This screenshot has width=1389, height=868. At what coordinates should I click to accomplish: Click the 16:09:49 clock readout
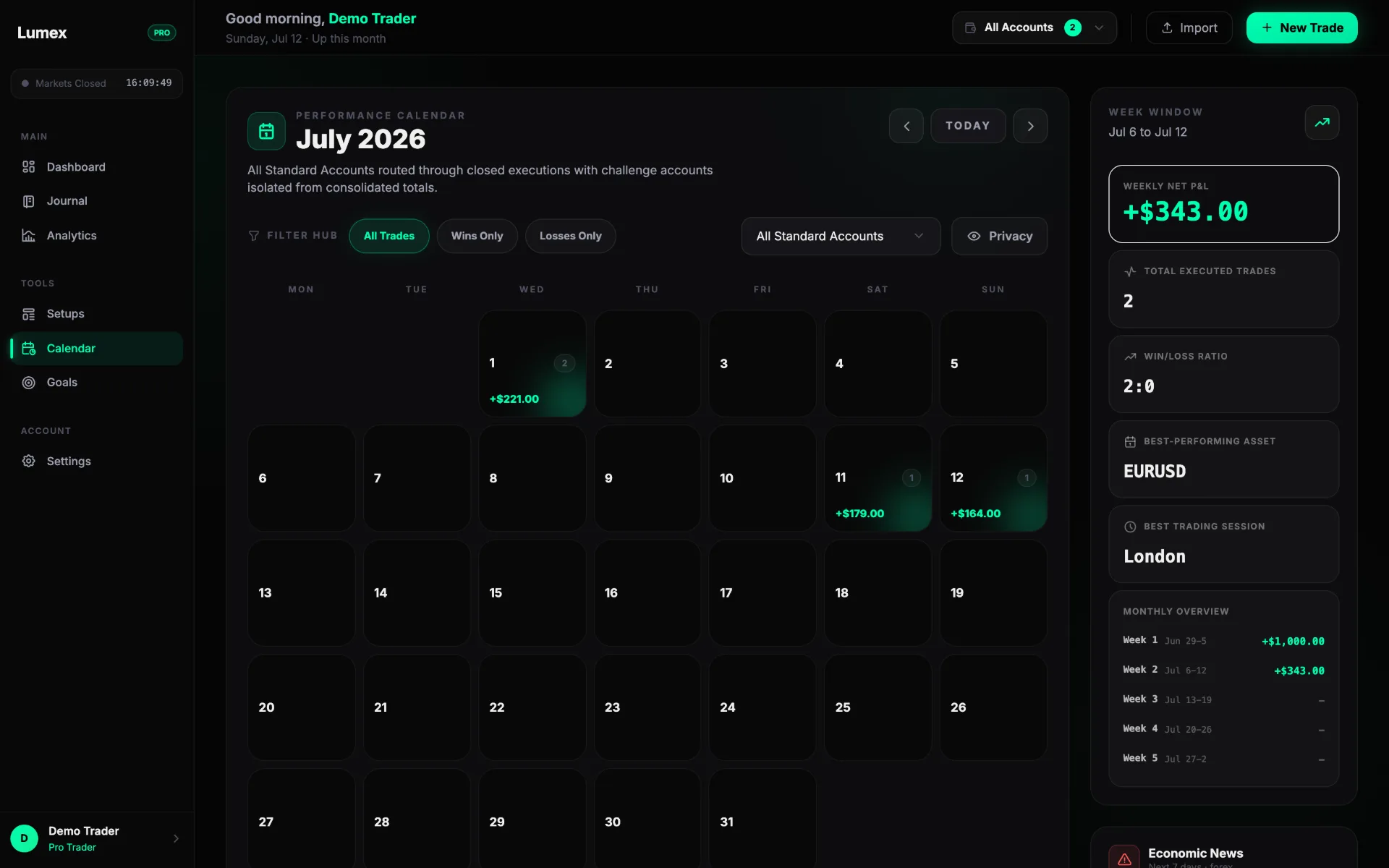pos(149,83)
